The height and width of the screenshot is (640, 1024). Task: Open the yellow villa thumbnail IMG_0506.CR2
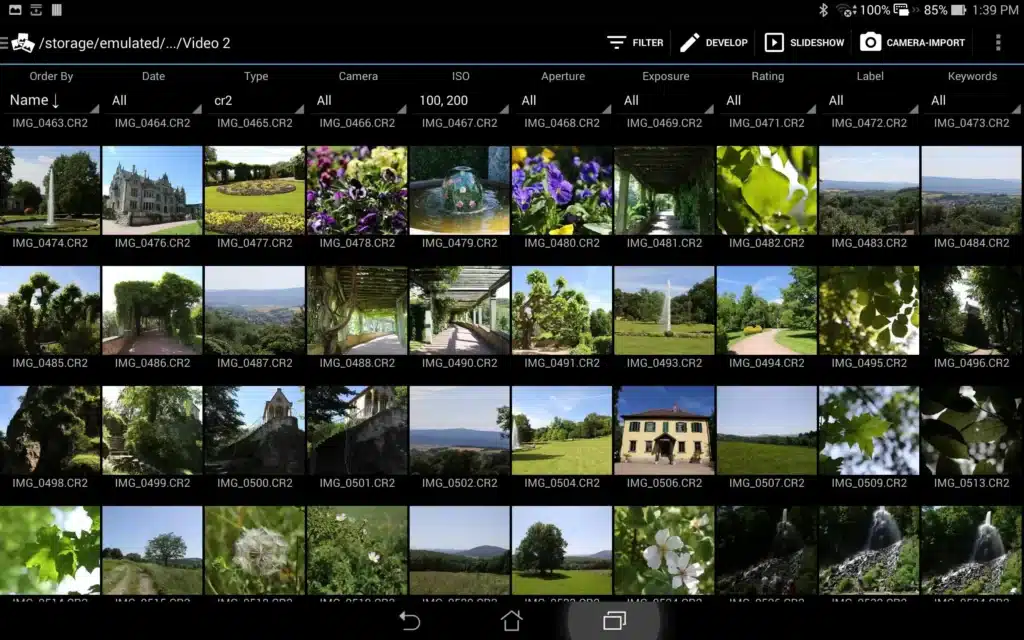(664, 430)
